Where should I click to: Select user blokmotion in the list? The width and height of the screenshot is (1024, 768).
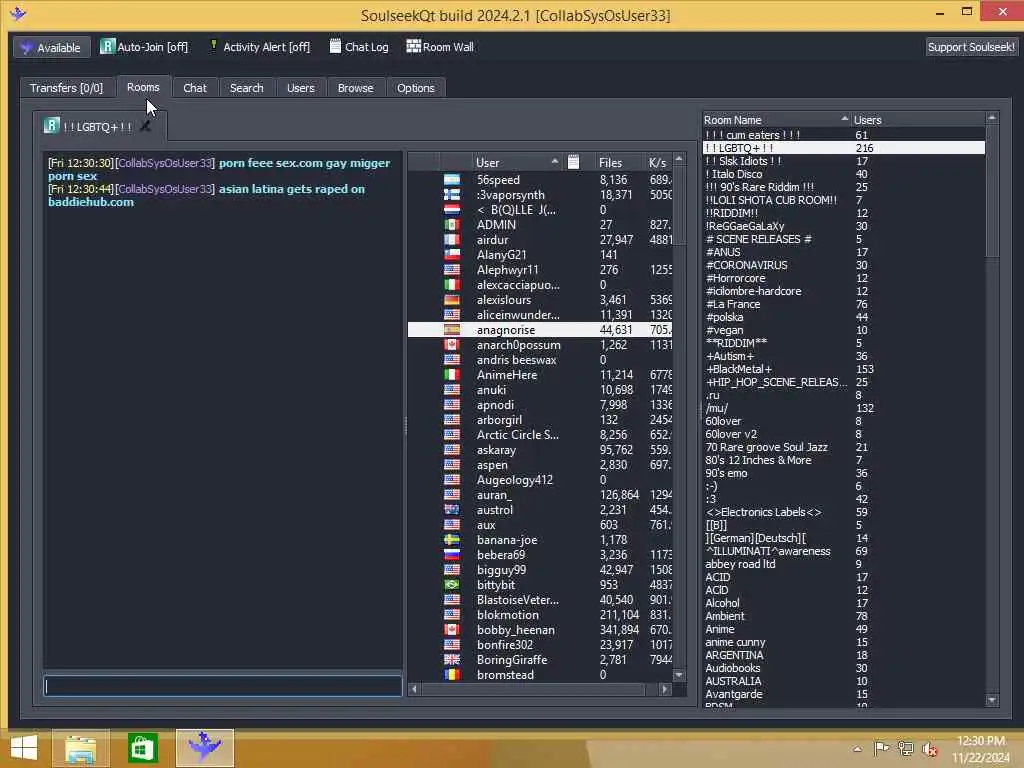click(540, 615)
